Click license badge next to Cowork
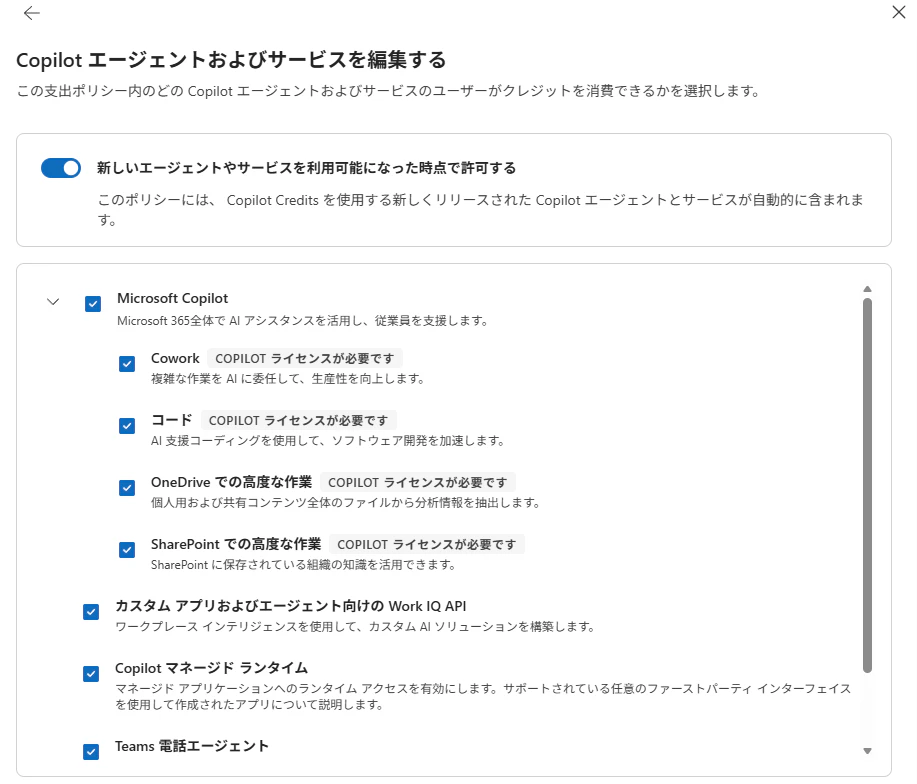The image size is (917, 784). (x=305, y=358)
